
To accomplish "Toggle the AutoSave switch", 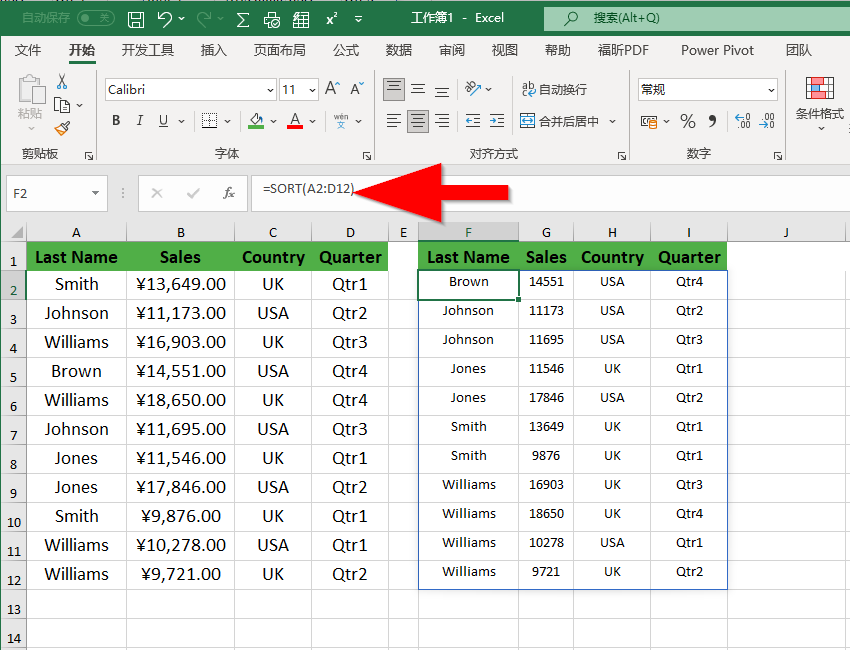I will coord(95,18).
